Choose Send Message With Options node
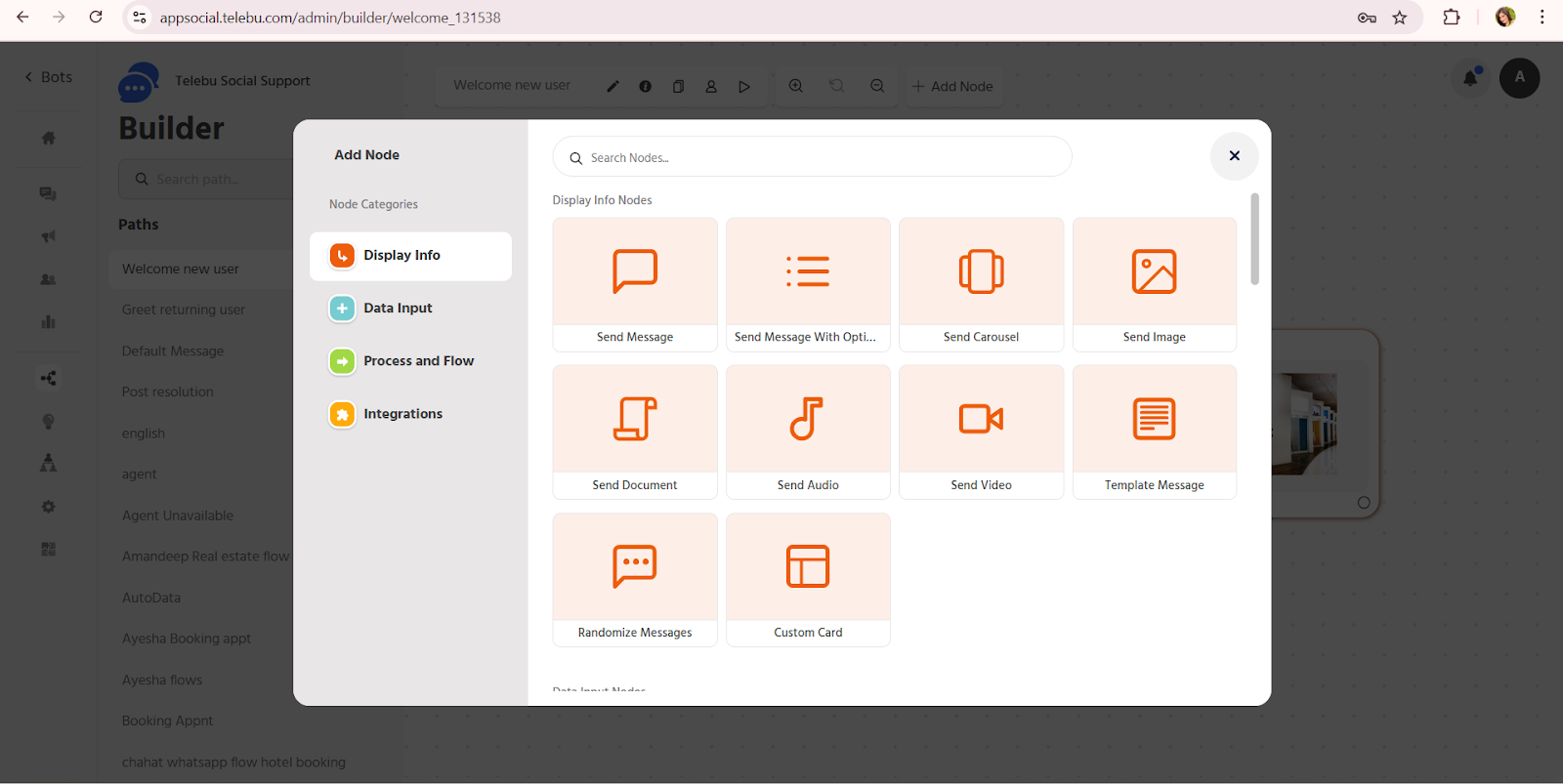1563x784 pixels. [808, 284]
